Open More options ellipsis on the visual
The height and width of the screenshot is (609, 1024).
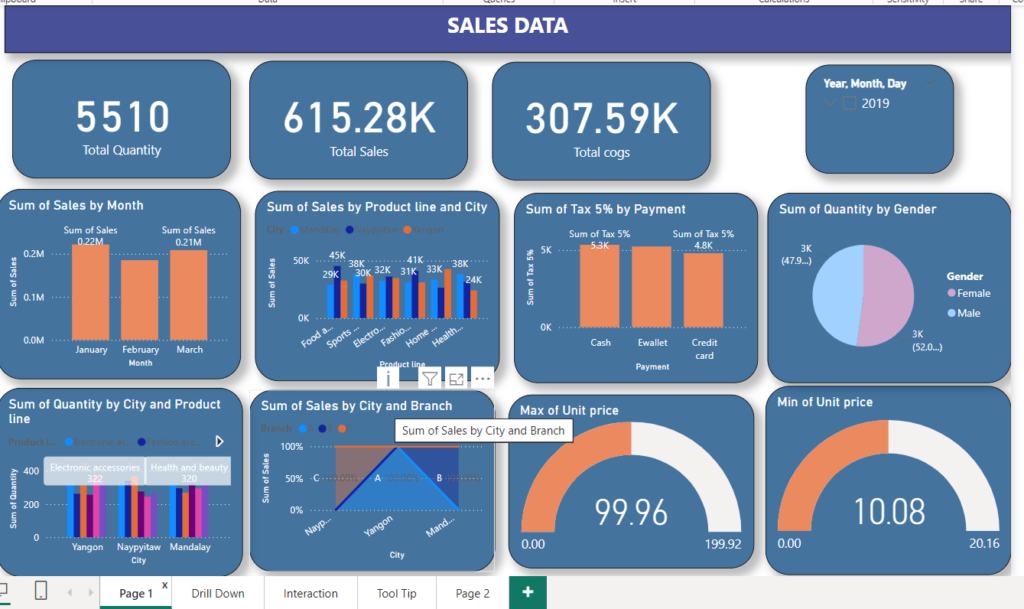pyautogui.click(x=482, y=377)
